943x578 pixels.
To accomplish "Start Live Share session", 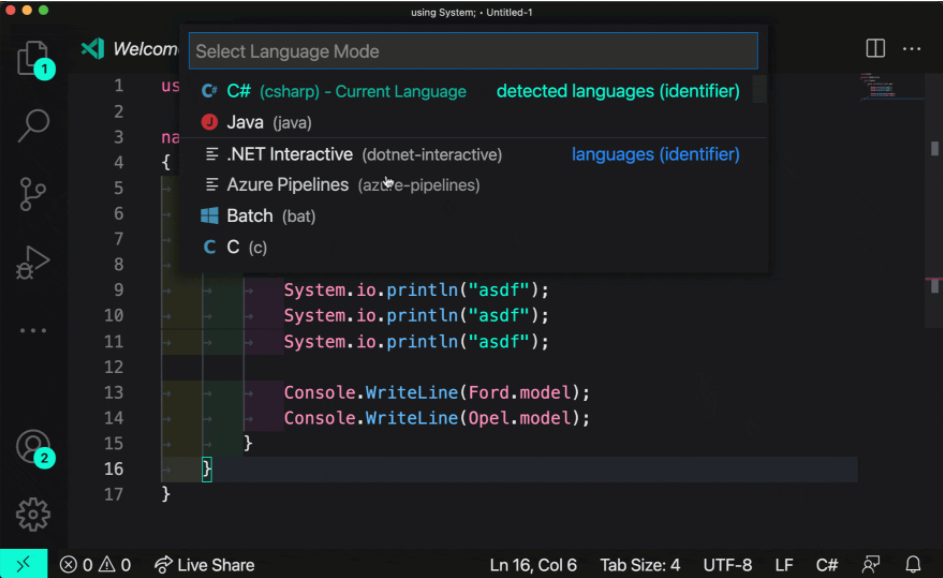I will click(204, 565).
